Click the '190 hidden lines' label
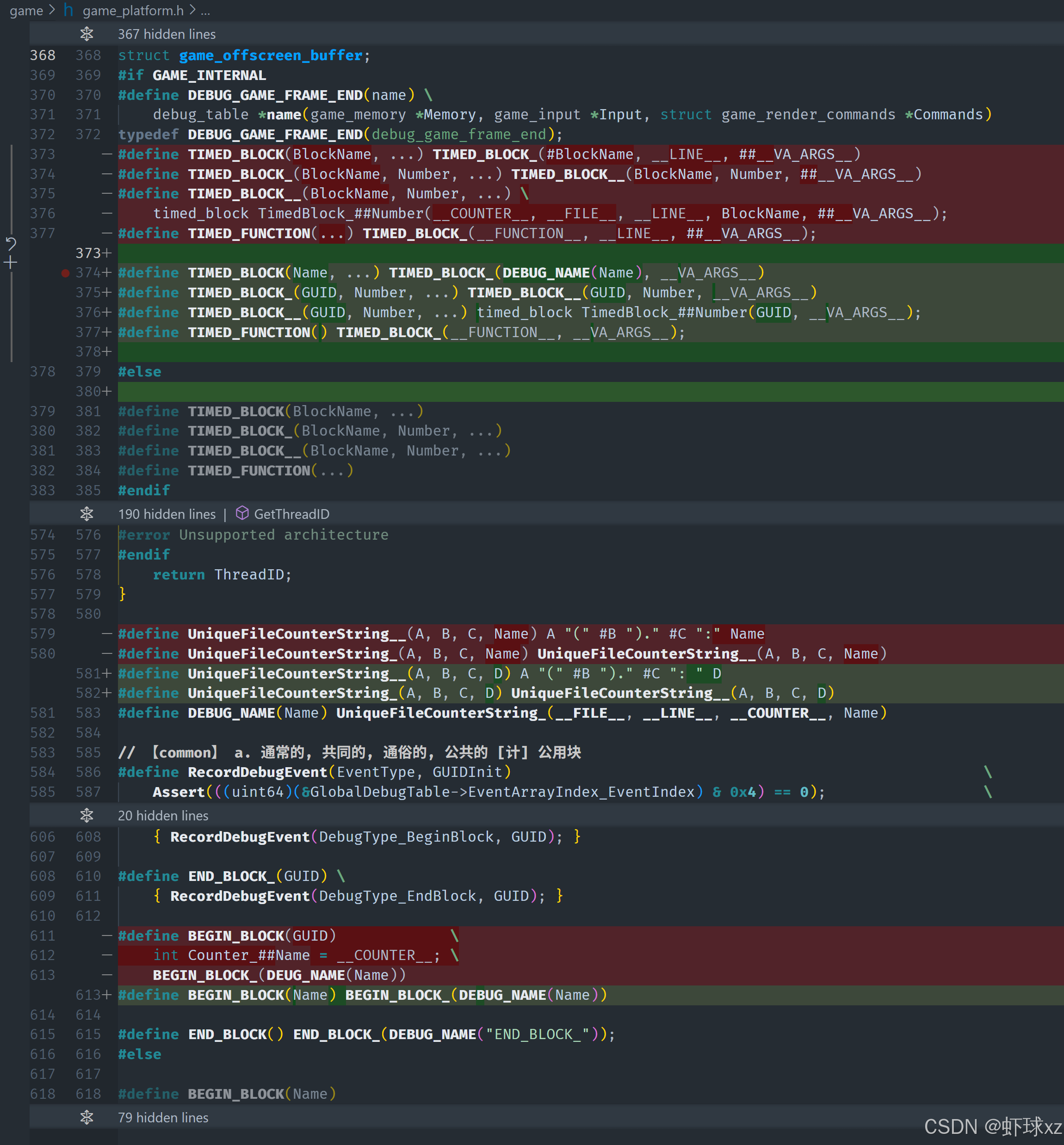The height and width of the screenshot is (1145, 1064). [167, 514]
